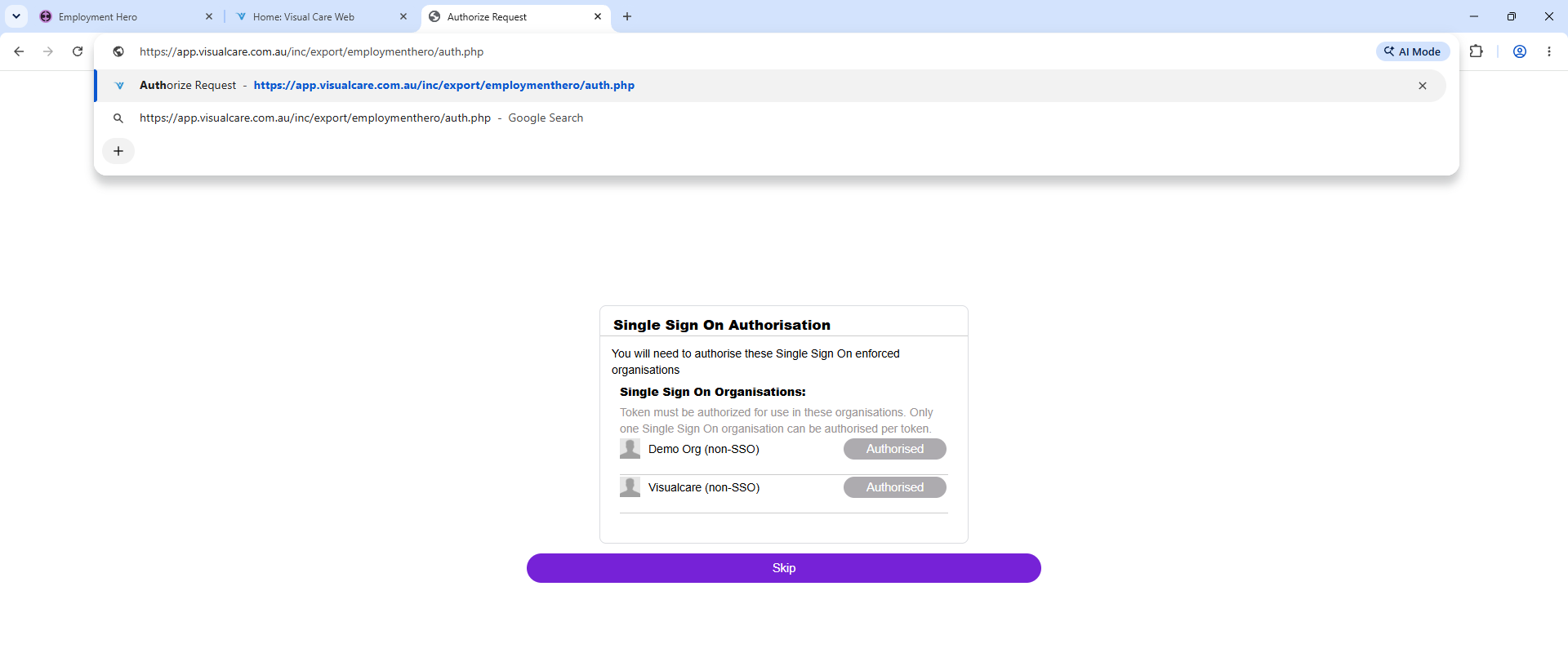Click the purple Skip button
The height and width of the screenshot is (653, 1568).
coord(784,568)
